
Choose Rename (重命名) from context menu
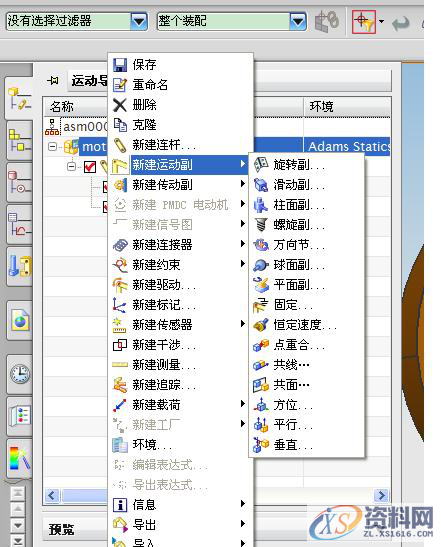[180, 84]
